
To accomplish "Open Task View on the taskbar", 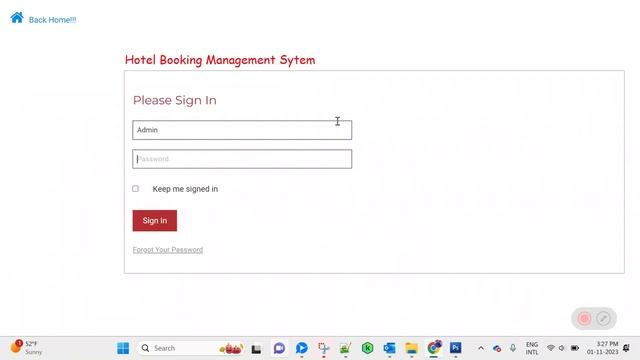I will click(x=256, y=349).
